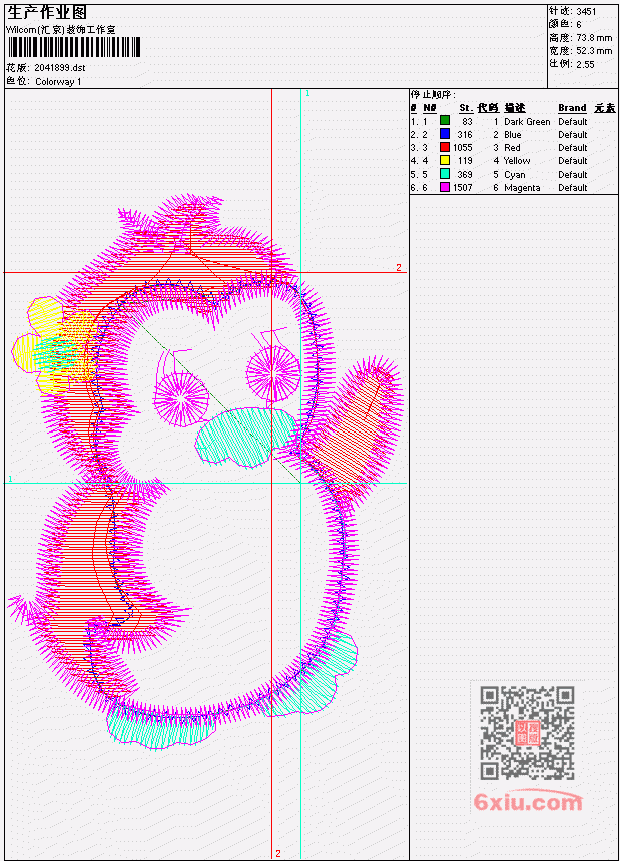Click 'Default' brand in Blue row
This screenshot has height=861, width=620.
573,135
